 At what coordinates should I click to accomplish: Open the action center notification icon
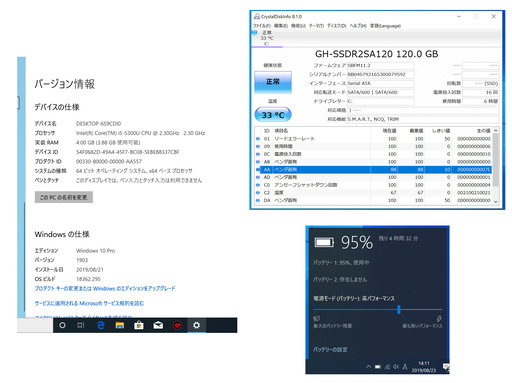[x=446, y=367]
